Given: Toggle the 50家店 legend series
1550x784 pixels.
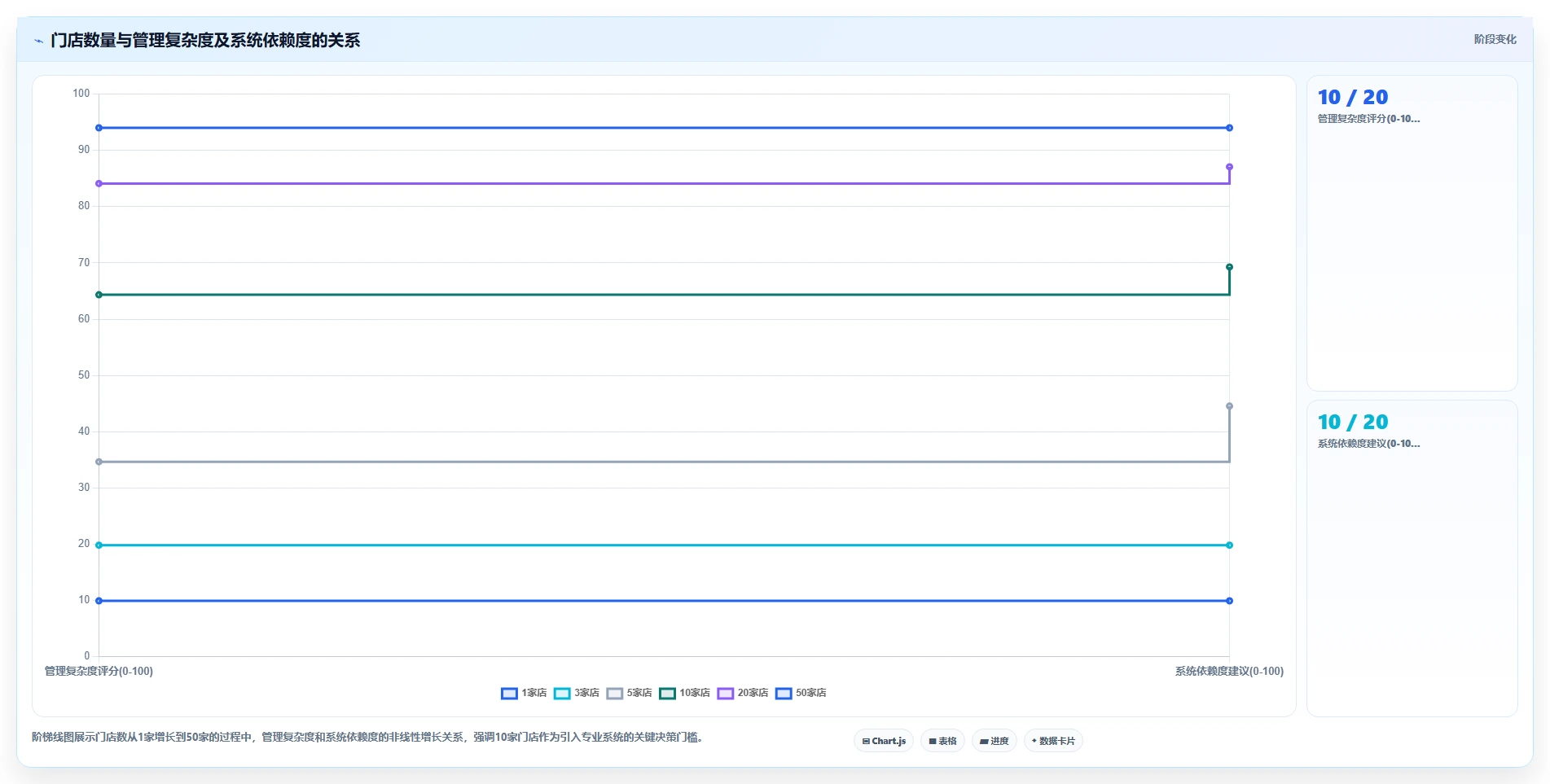Looking at the screenshot, I should 801,693.
